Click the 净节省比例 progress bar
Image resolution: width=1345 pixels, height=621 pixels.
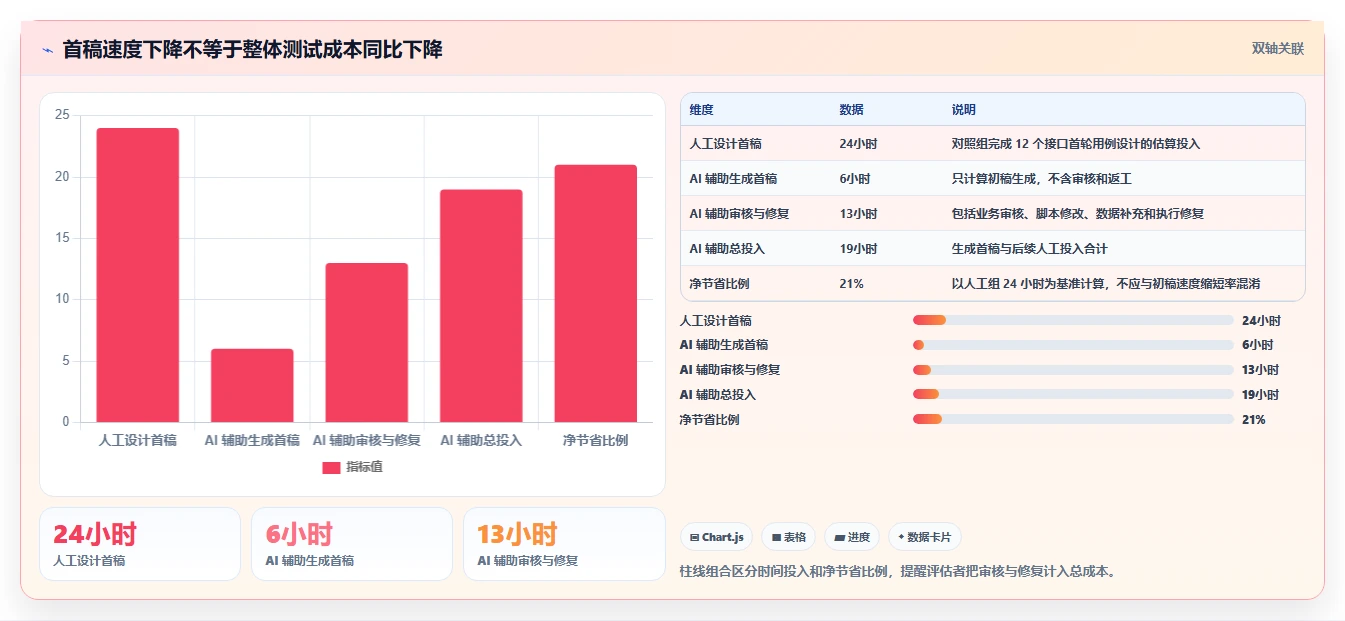(x=1073, y=419)
